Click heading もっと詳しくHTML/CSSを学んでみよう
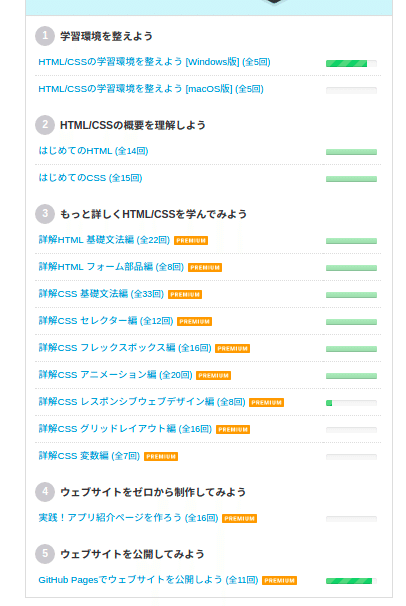406x606 pixels. coord(153,214)
